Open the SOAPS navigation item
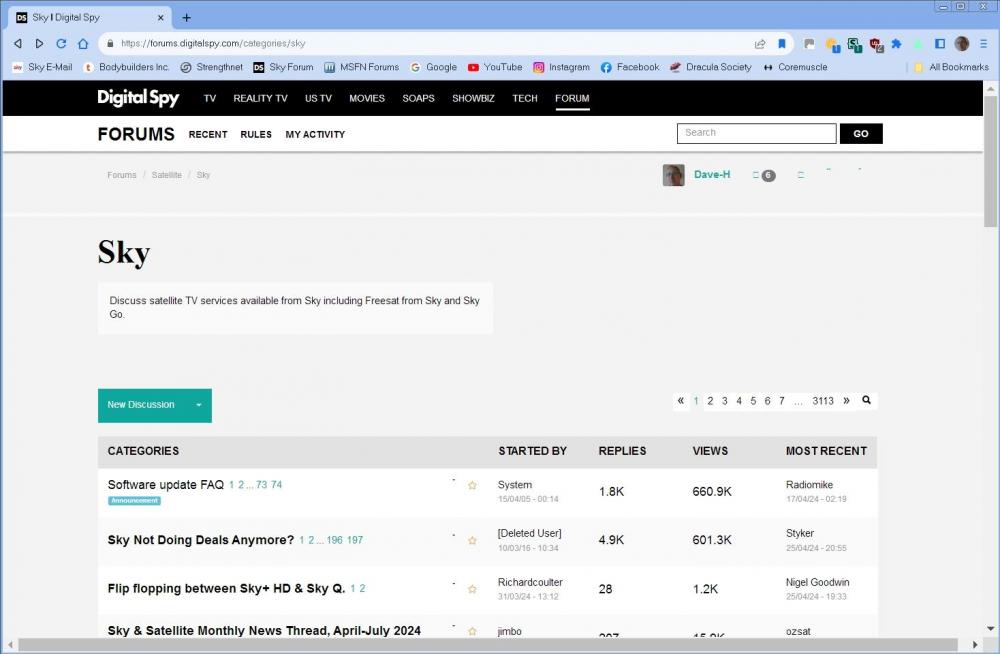The image size is (1000, 654). click(x=418, y=98)
